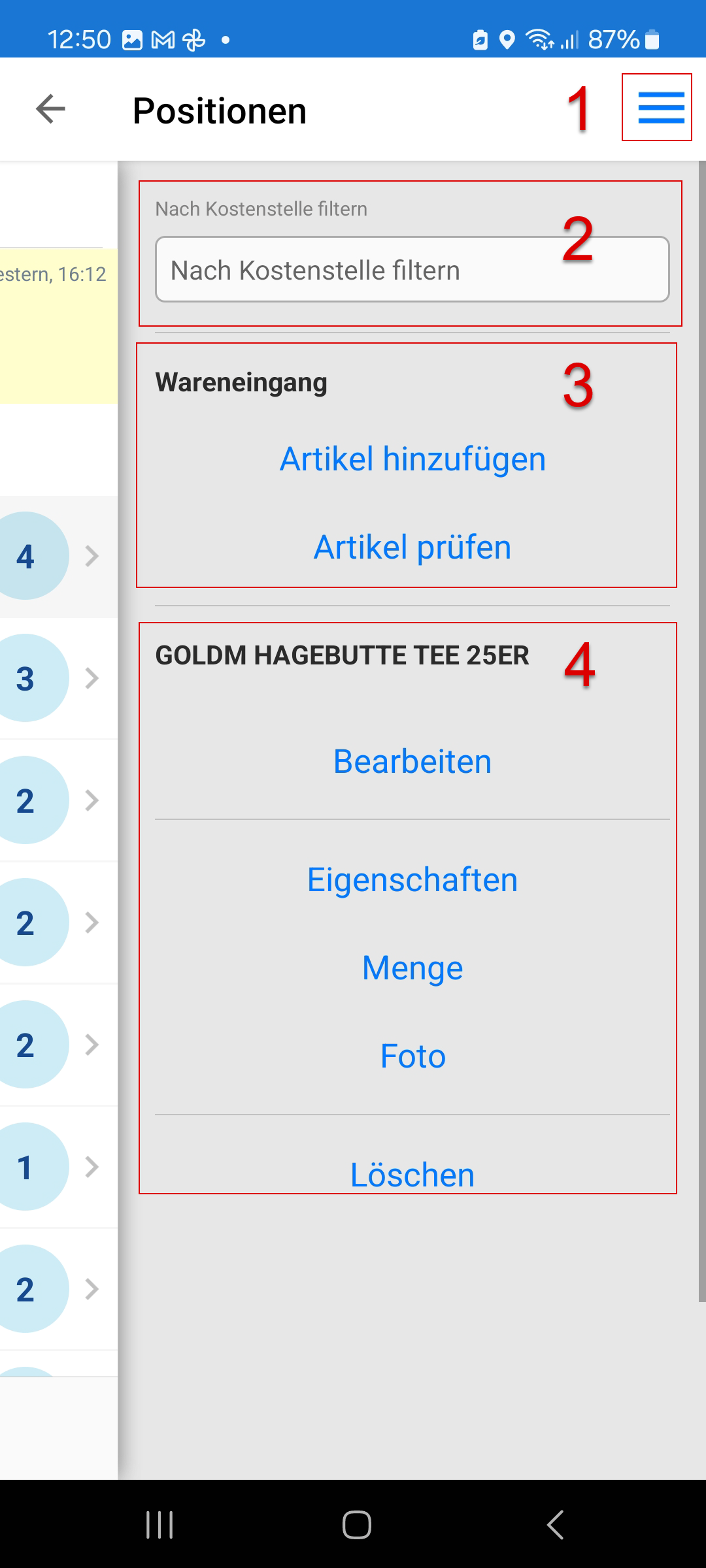
Task: Open the hamburger menu icon
Action: (x=661, y=108)
